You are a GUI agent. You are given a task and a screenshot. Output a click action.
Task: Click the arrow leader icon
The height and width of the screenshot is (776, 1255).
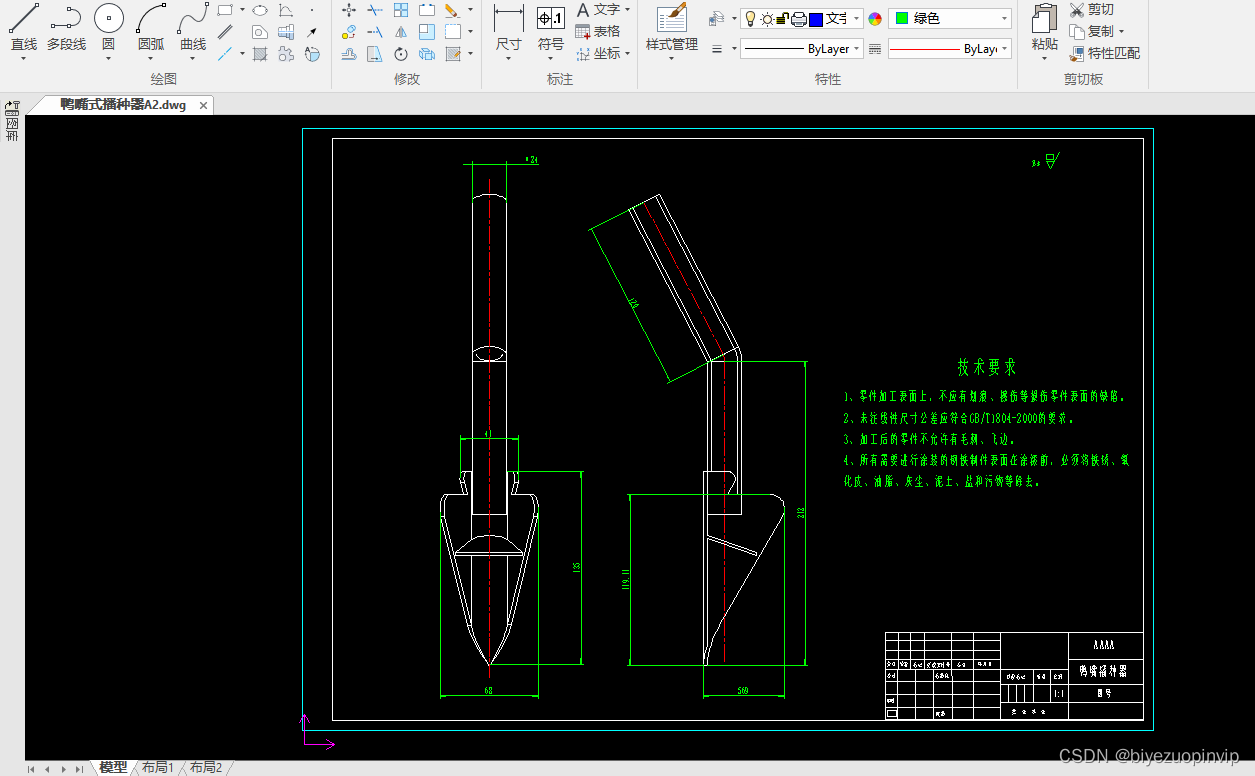point(312,32)
